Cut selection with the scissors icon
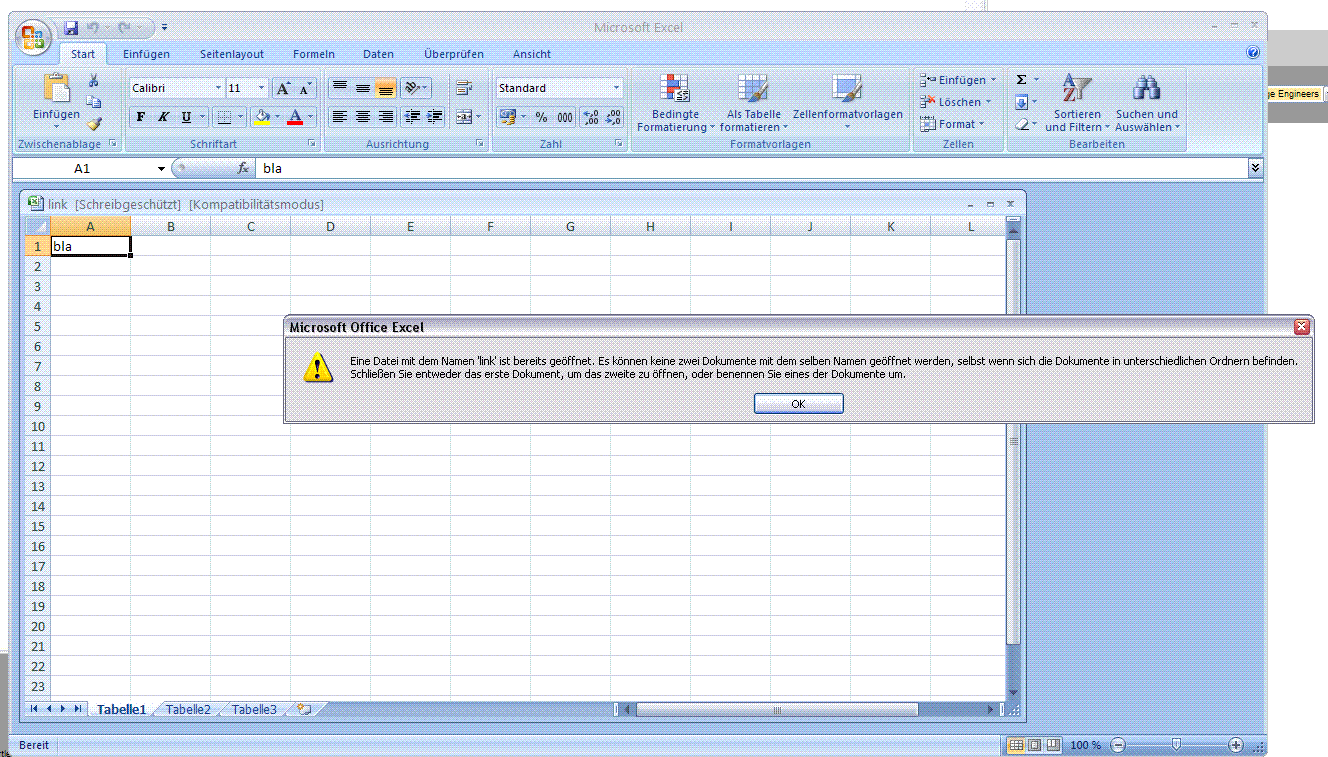 pos(94,81)
